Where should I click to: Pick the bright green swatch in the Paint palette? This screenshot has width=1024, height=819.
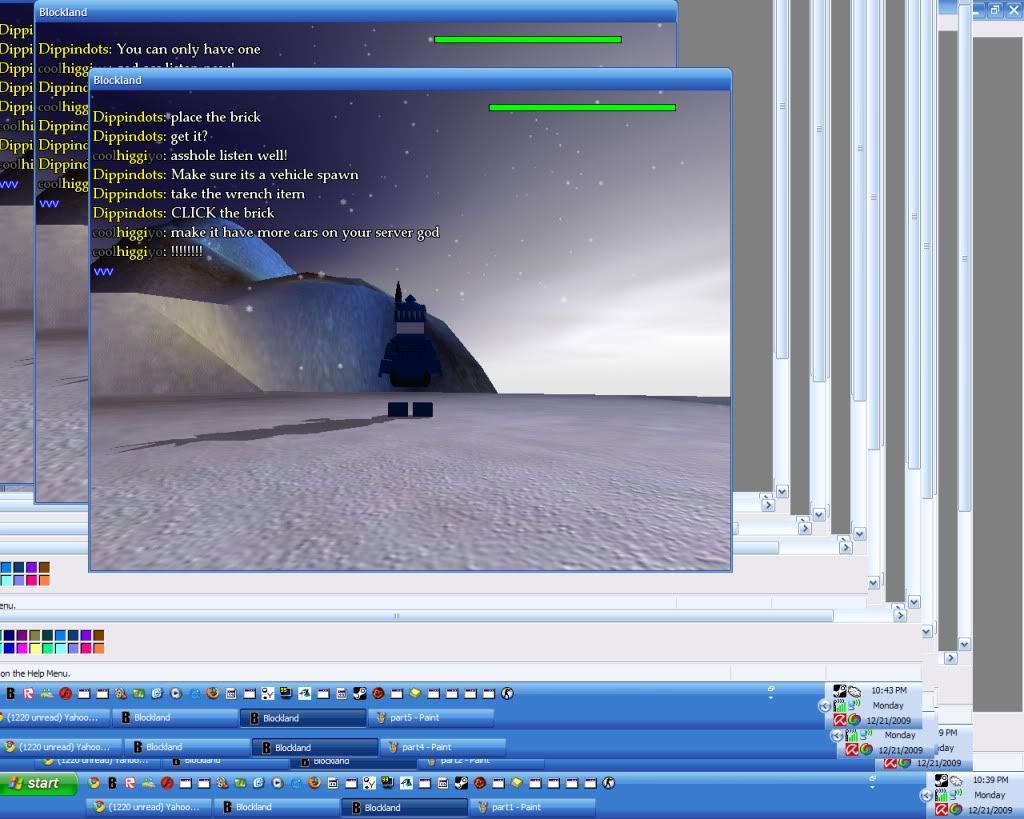coord(48,648)
